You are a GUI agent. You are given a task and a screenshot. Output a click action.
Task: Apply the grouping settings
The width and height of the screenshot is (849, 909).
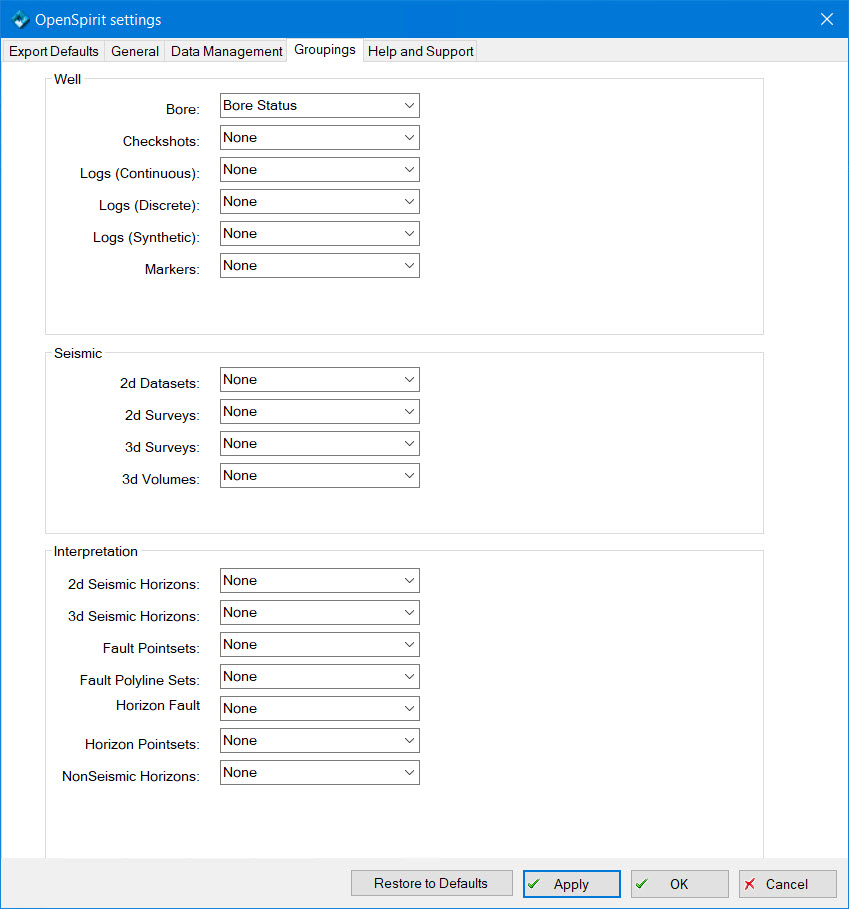571,883
